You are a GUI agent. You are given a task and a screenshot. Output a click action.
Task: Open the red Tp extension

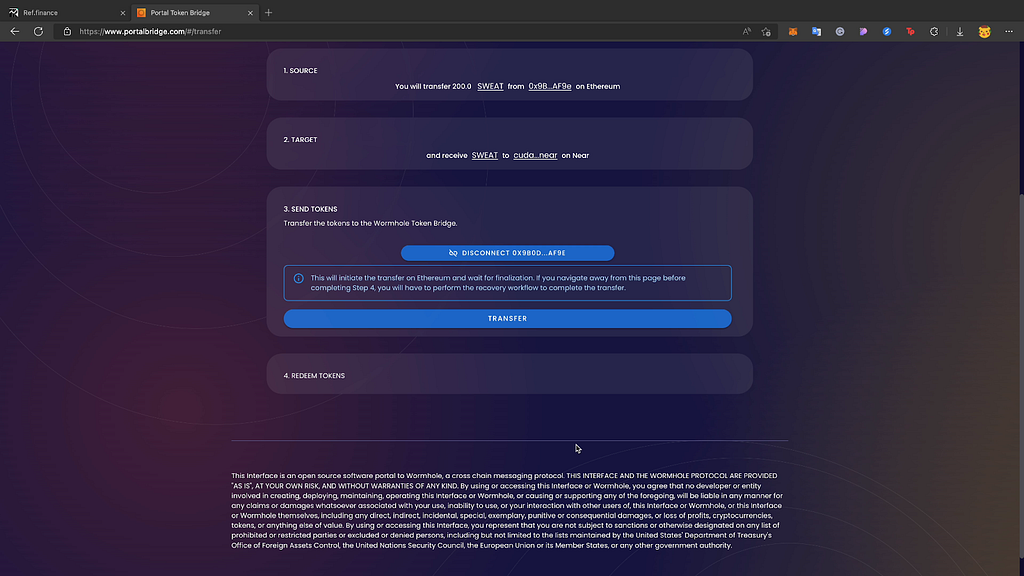click(x=910, y=31)
